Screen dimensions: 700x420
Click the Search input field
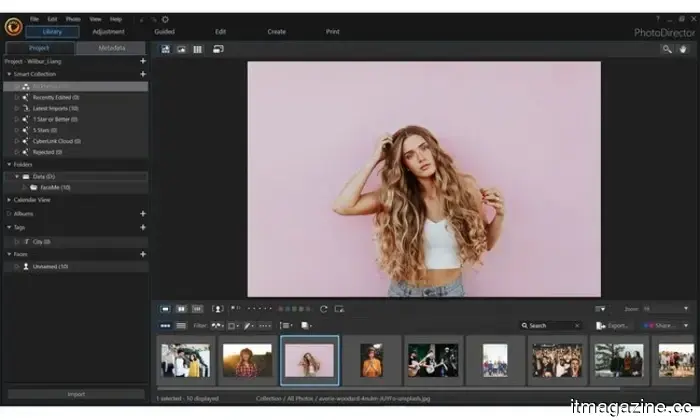pyautogui.click(x=550, y=326)
